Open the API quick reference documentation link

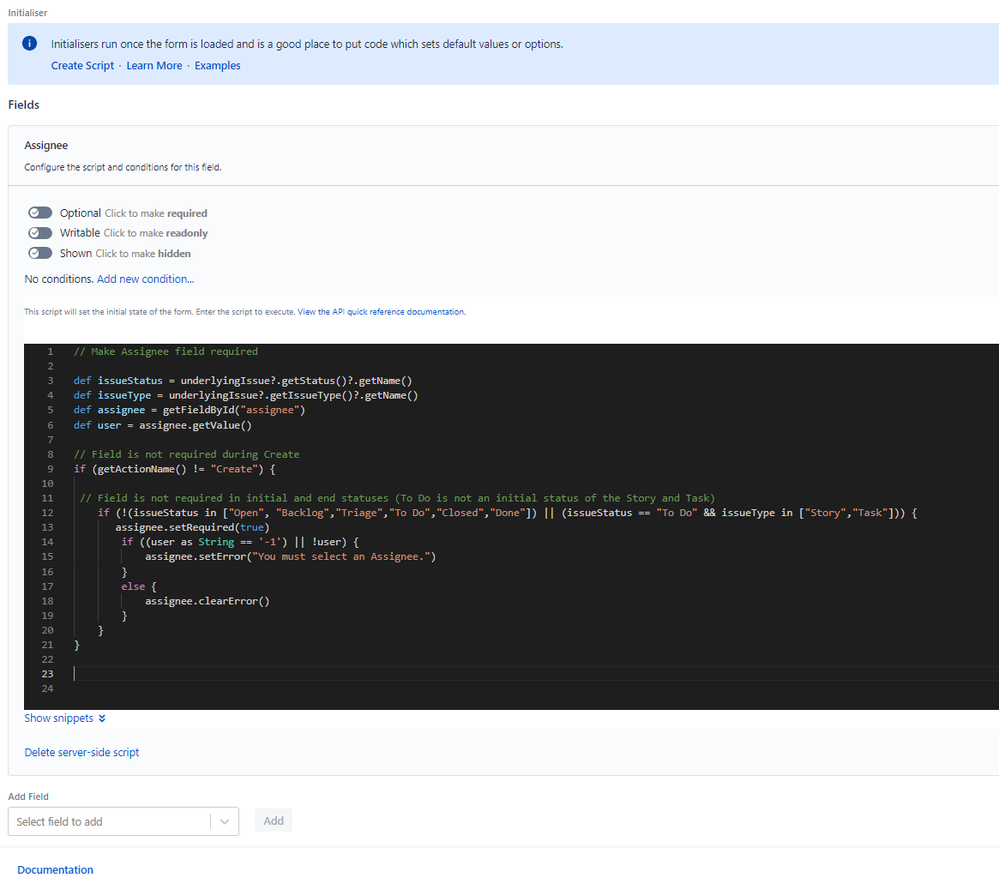coord(381,312)
